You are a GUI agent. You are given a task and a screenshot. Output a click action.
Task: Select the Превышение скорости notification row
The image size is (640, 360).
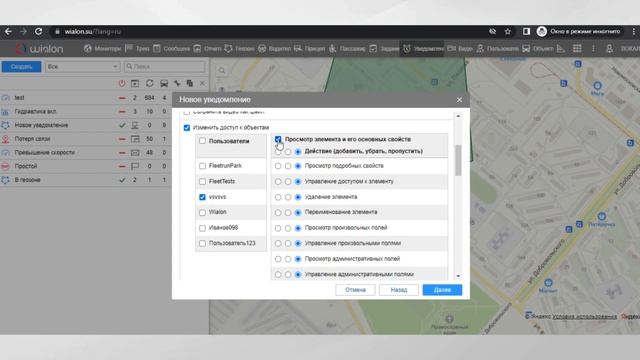[86, 153]
